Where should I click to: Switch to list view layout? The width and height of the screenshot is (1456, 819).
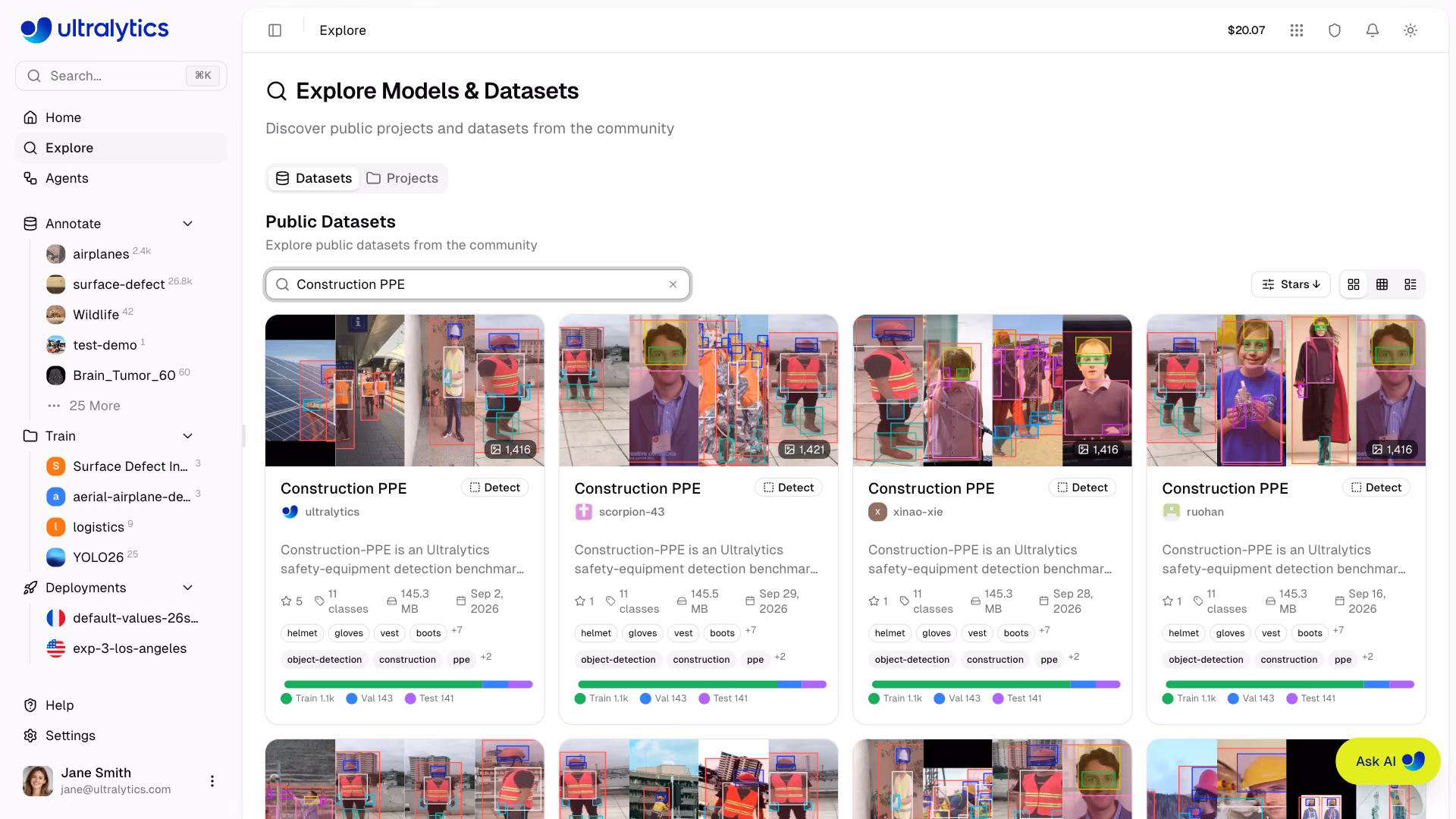1410,284
